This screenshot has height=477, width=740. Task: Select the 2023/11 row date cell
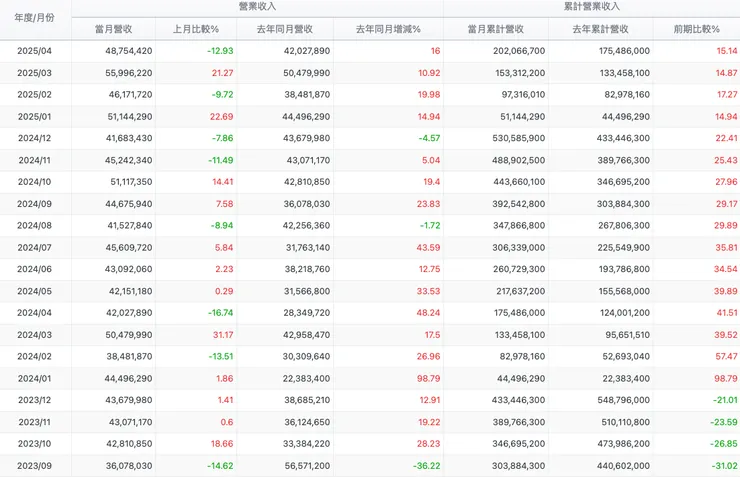click(34, 422)
